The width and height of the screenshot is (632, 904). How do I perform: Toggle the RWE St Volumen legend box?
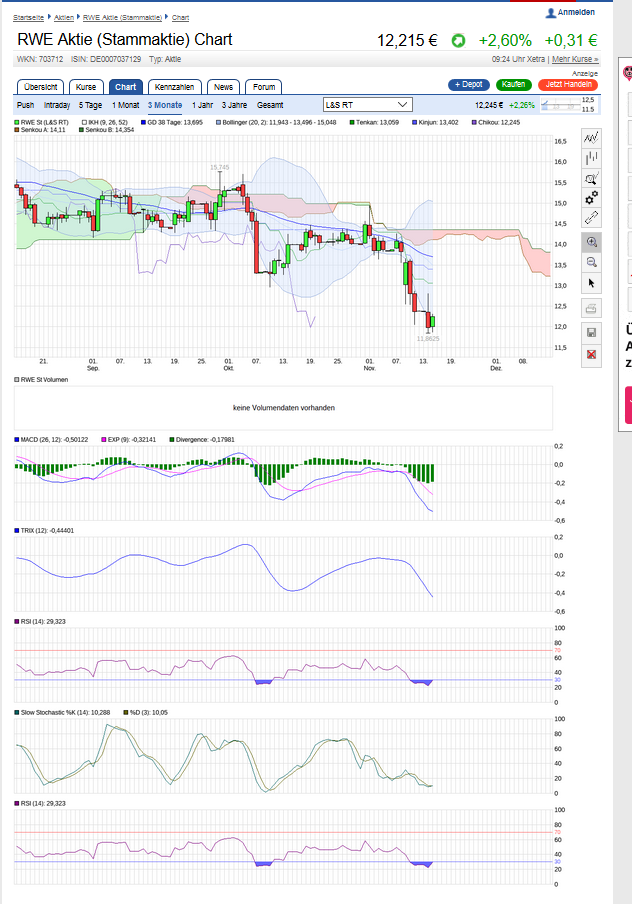[17, 379]
